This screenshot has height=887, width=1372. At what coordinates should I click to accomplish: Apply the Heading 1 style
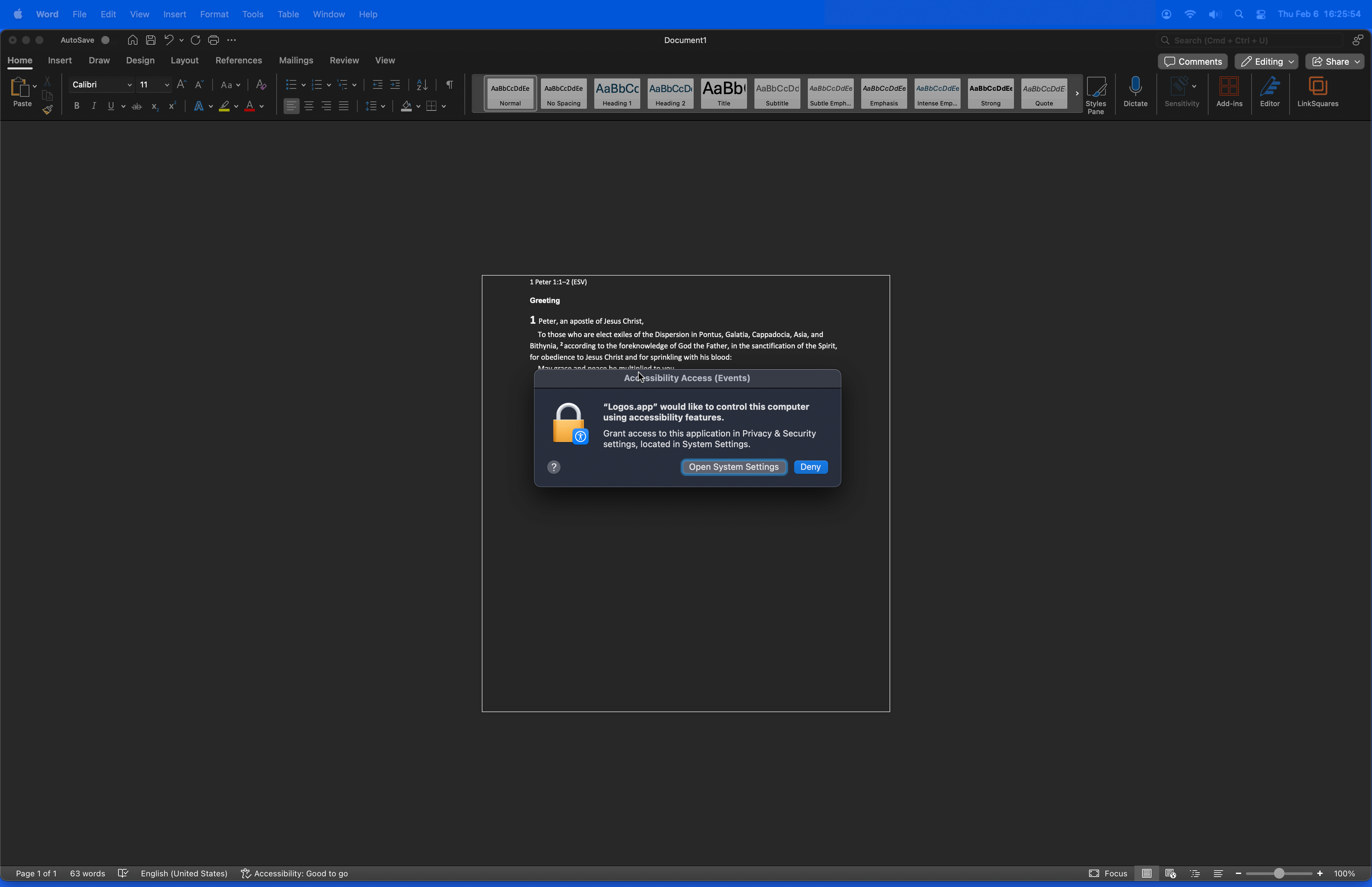click(617, 93)
